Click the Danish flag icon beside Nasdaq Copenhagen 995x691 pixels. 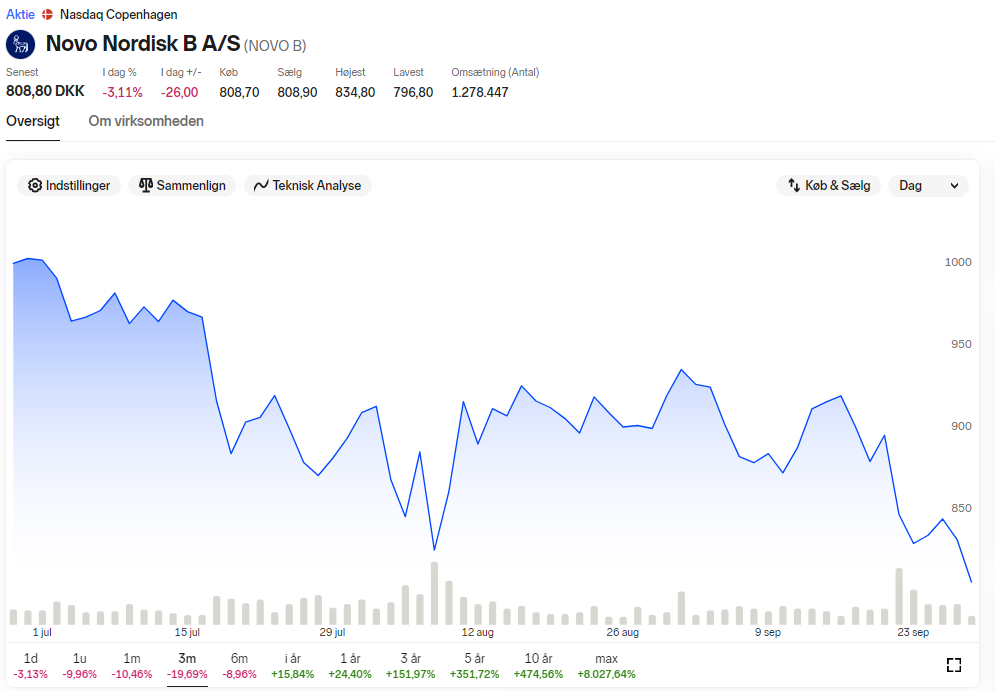point(47,15)
